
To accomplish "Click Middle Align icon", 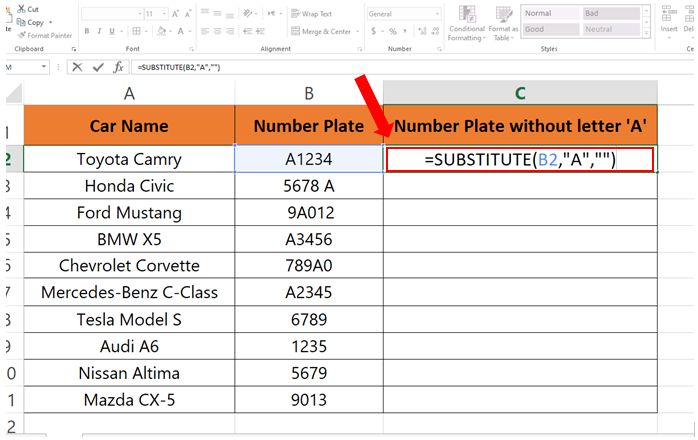I will pos(217,13).
